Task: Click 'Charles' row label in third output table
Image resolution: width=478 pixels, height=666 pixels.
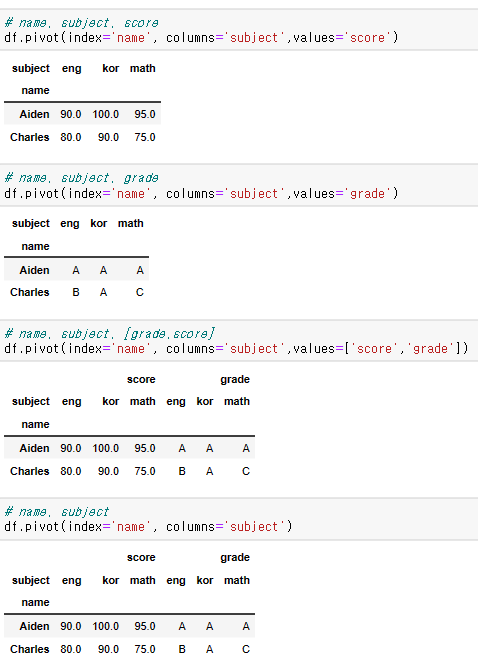Action: point(30,471)
